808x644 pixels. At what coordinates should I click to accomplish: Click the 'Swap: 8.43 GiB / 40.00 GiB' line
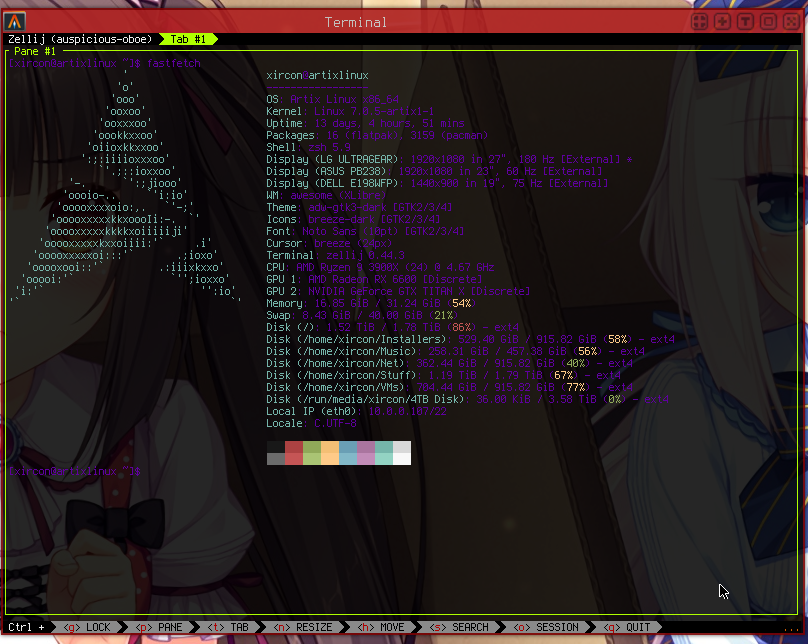pos(362,315)
